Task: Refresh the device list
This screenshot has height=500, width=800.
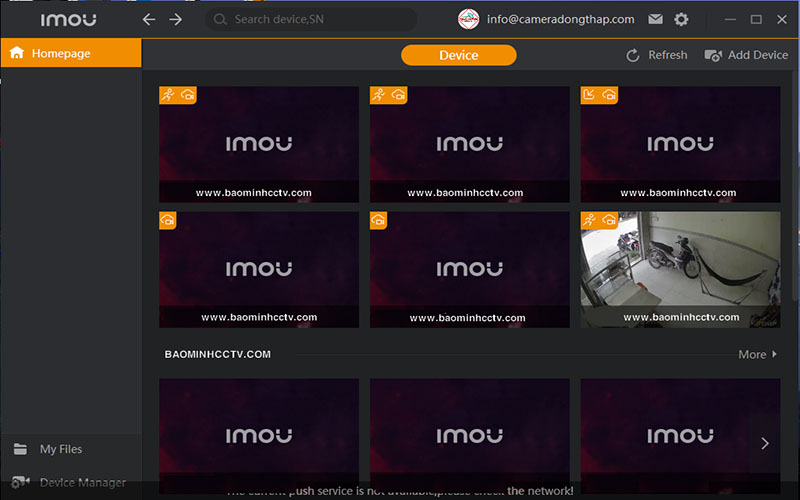Action: tap(657, 55)
